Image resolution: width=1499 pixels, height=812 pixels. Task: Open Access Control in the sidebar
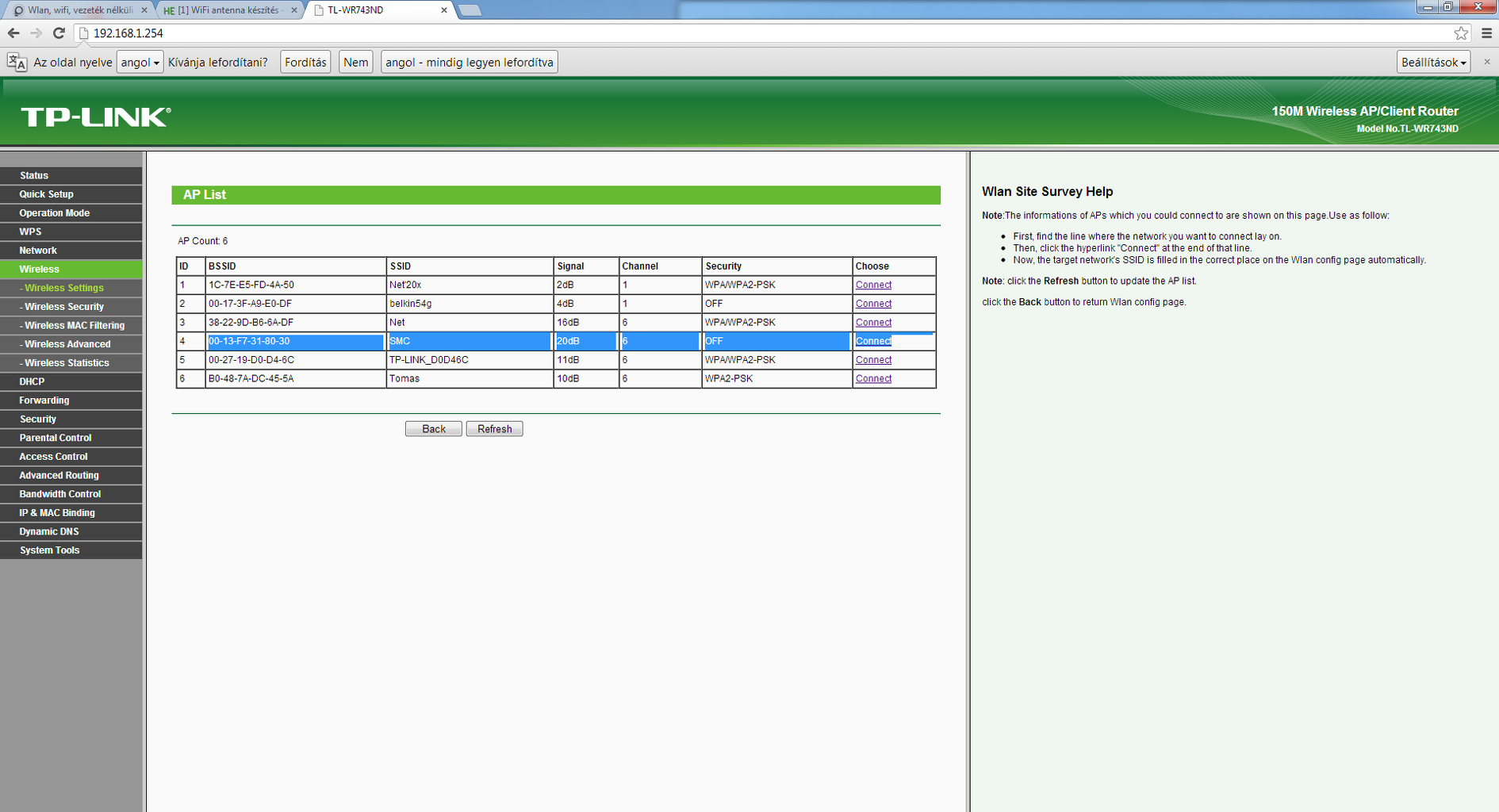71,457
